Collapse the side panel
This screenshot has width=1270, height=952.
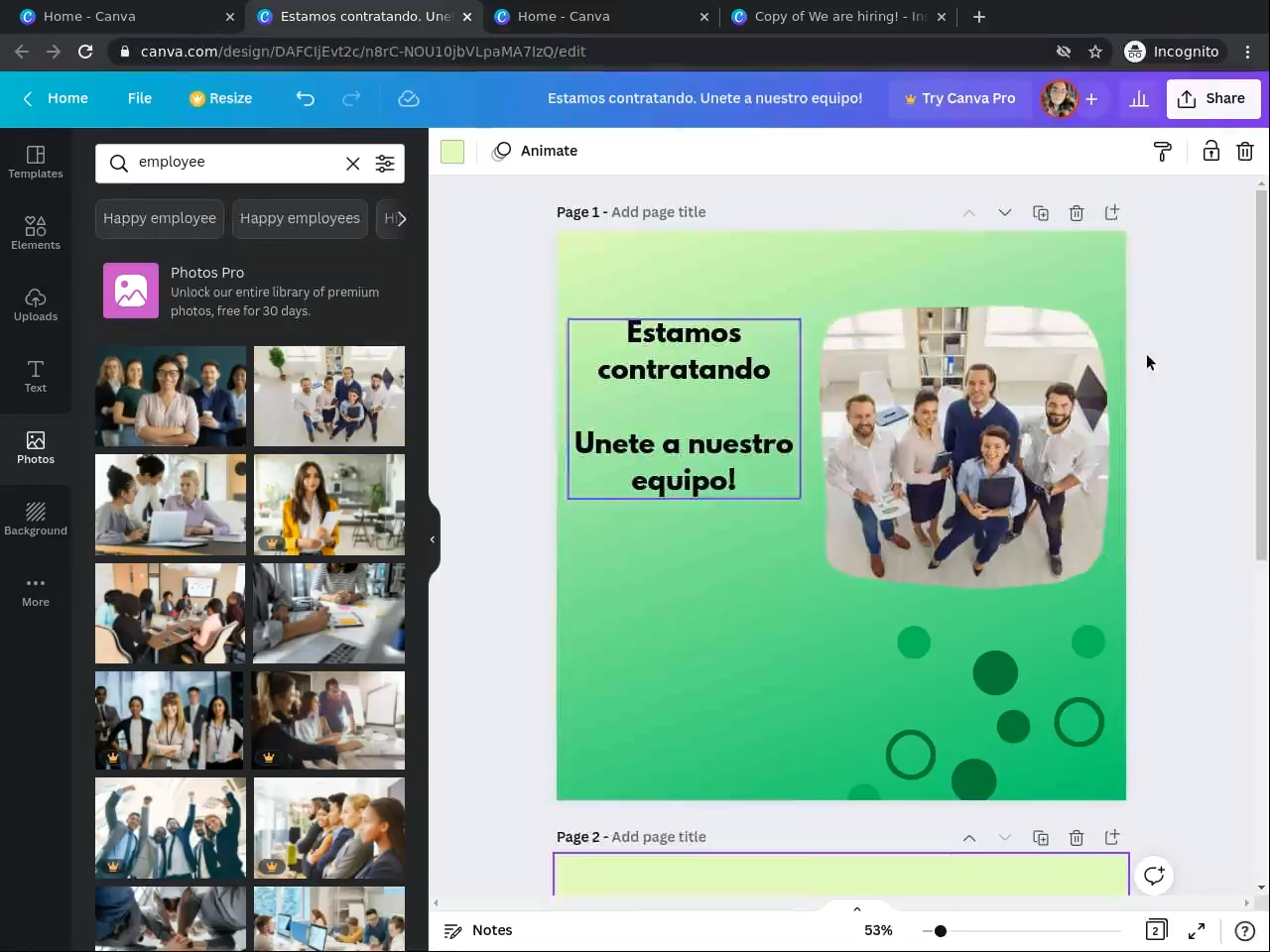pos(433,539)
